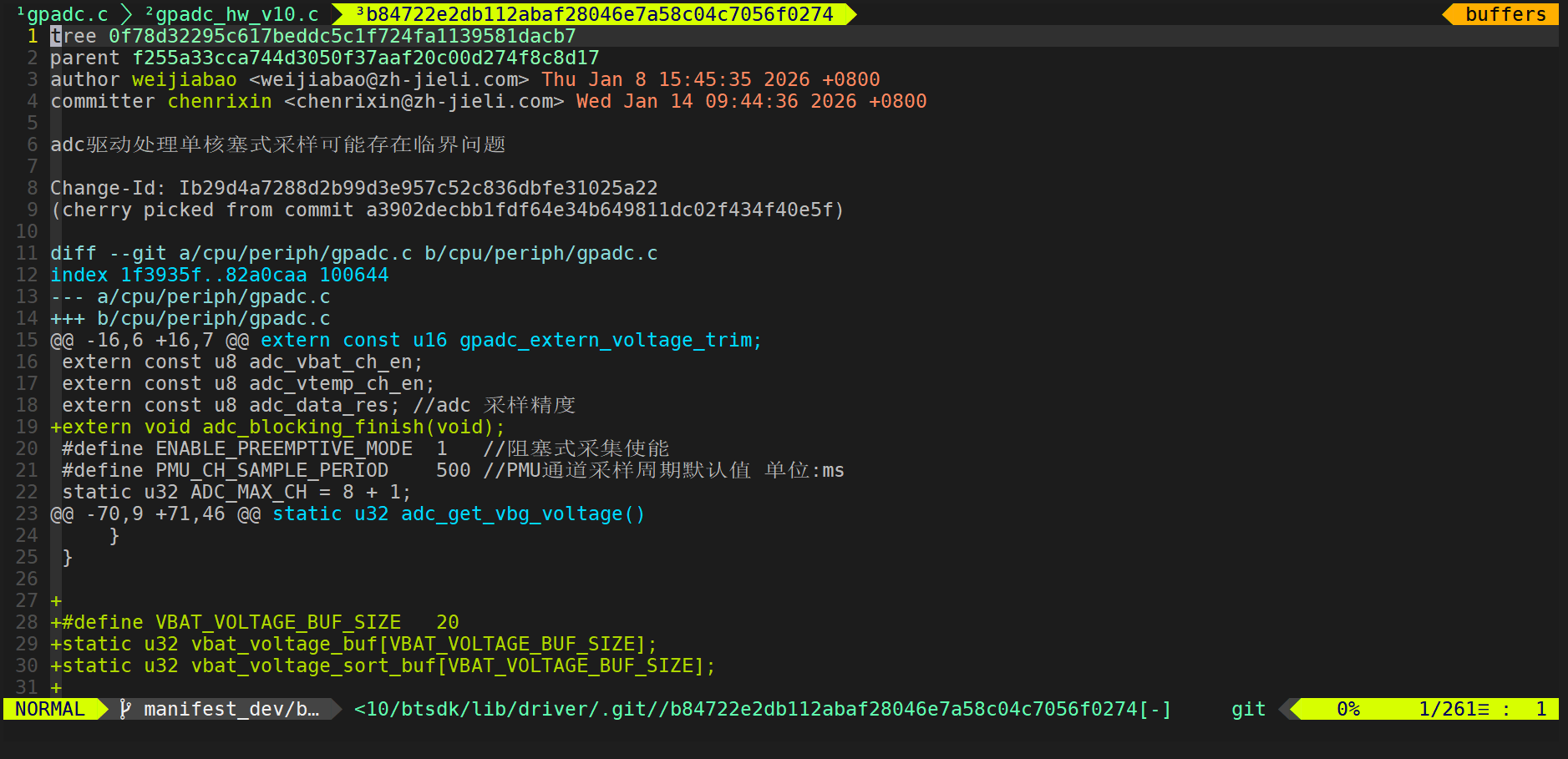Click the cherry picked from commit line
This screenshot has width=1568, height=759.
tap(448, 210)
